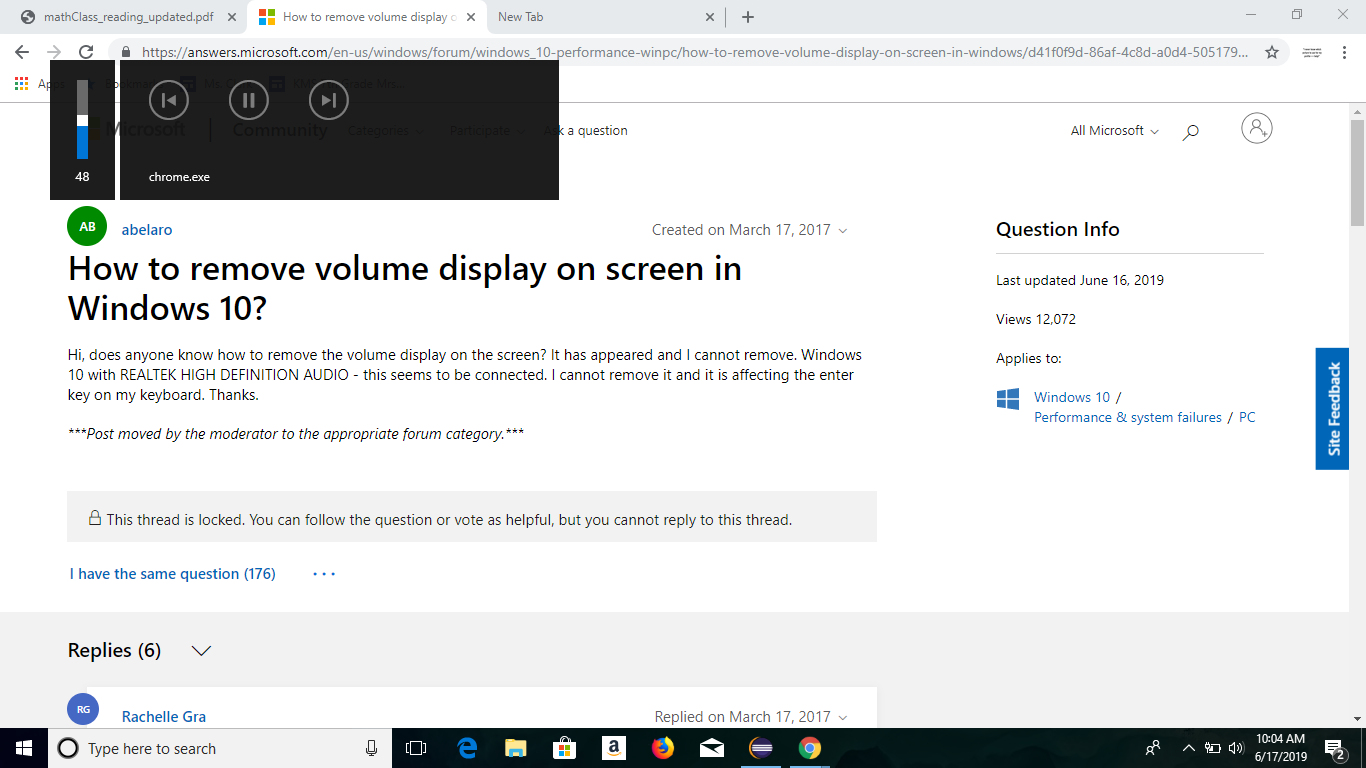The width and height of the screenshot is (1366, 768).
Task: Click the AB avatar of abelaro
Action: point(87,226)
